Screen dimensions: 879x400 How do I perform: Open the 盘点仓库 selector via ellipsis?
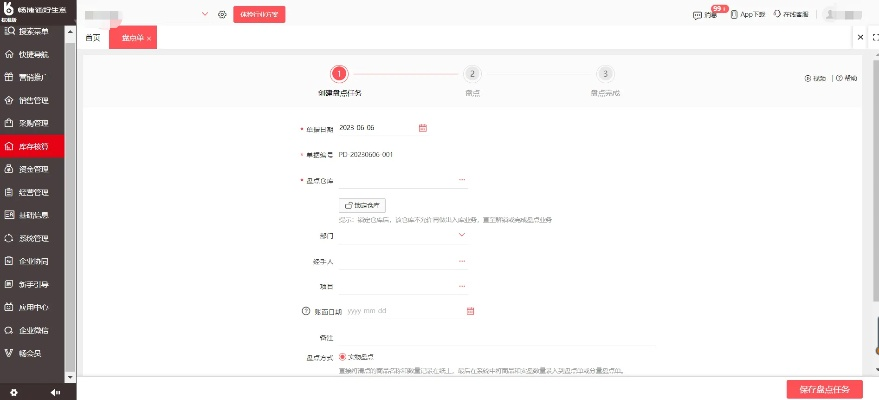[x=462, y=180]
